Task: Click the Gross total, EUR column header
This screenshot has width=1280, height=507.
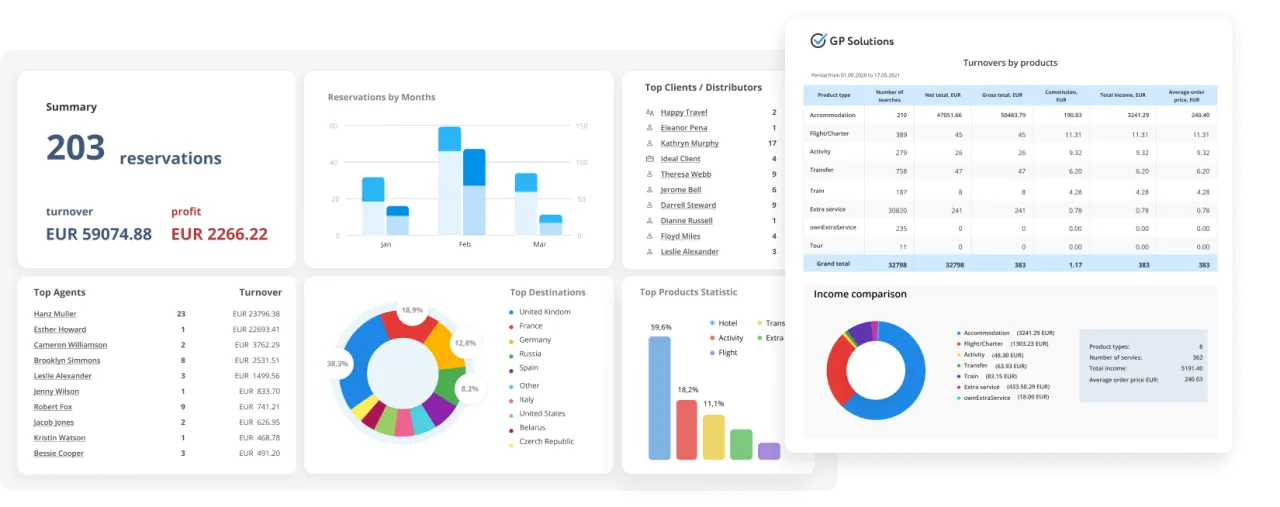Action: (x=1003, y=95)
